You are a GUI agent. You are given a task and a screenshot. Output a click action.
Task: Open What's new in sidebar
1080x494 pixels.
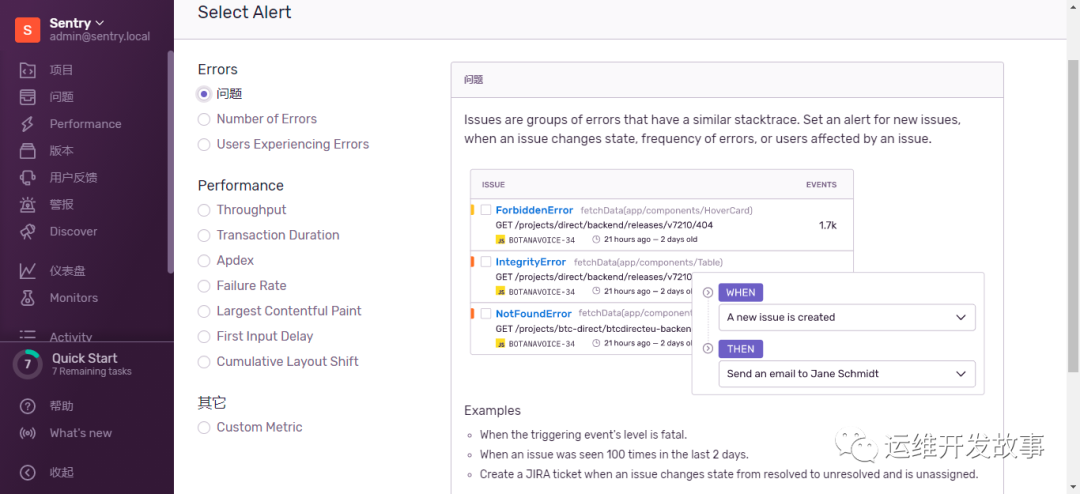pyautogui.click(x=80, y=433)
